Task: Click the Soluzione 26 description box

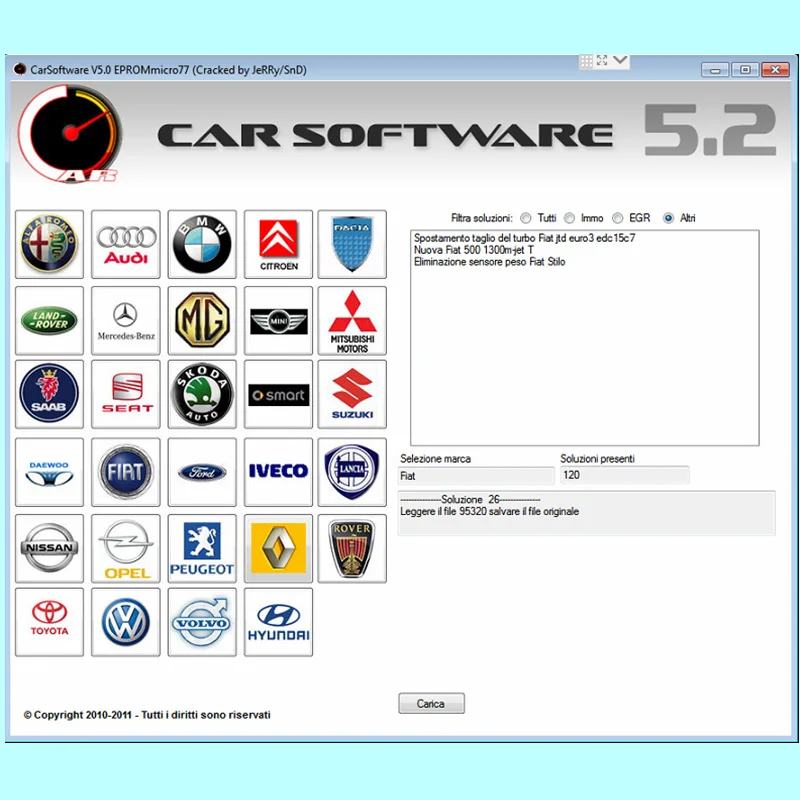Action: coord(587,513)
